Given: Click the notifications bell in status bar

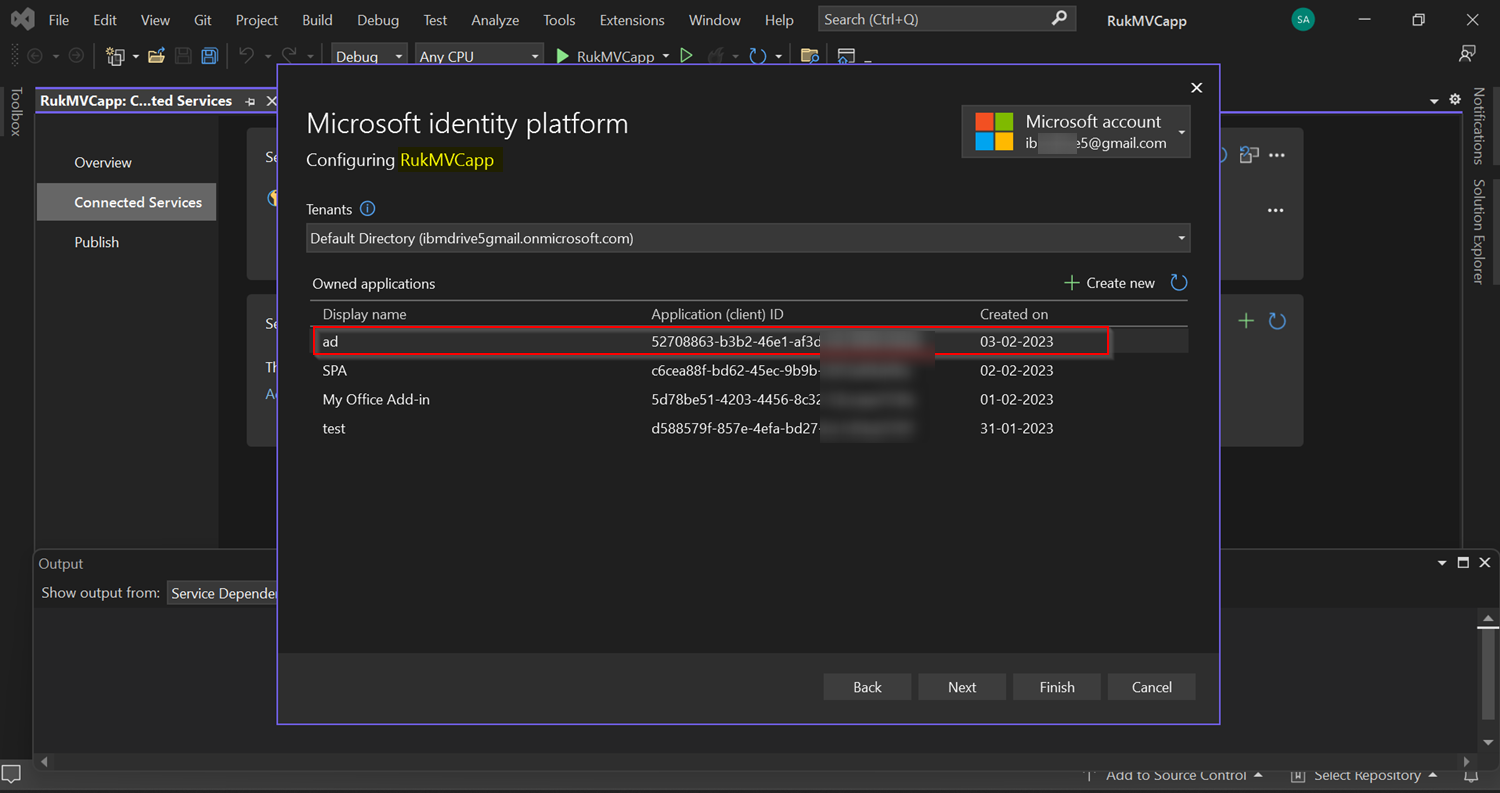Looking at the screenshot, I should 1471,775.
